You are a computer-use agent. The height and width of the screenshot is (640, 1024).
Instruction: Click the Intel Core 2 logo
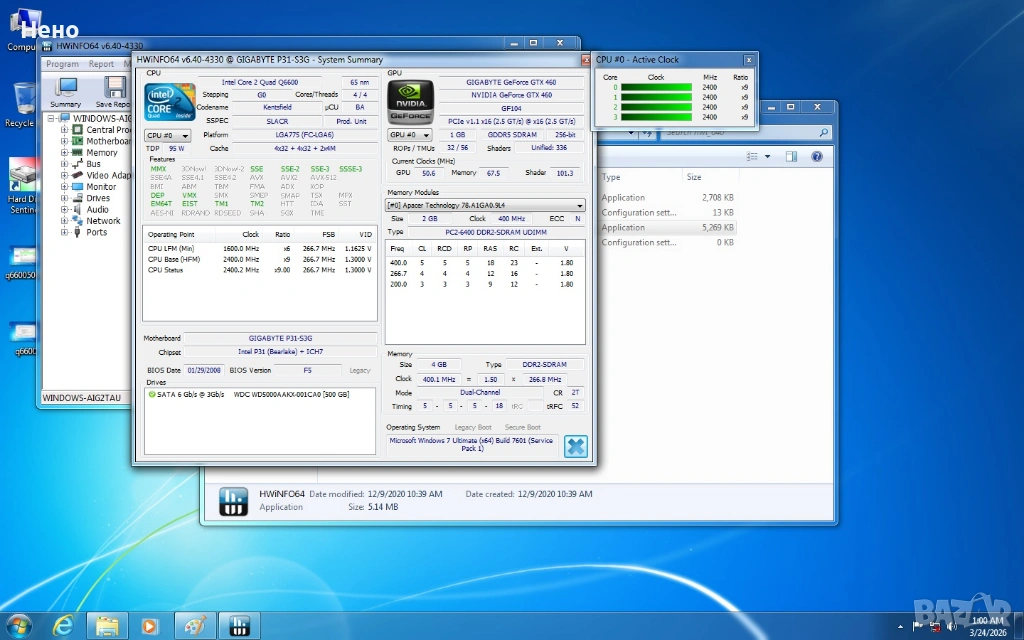coord(170,101)
